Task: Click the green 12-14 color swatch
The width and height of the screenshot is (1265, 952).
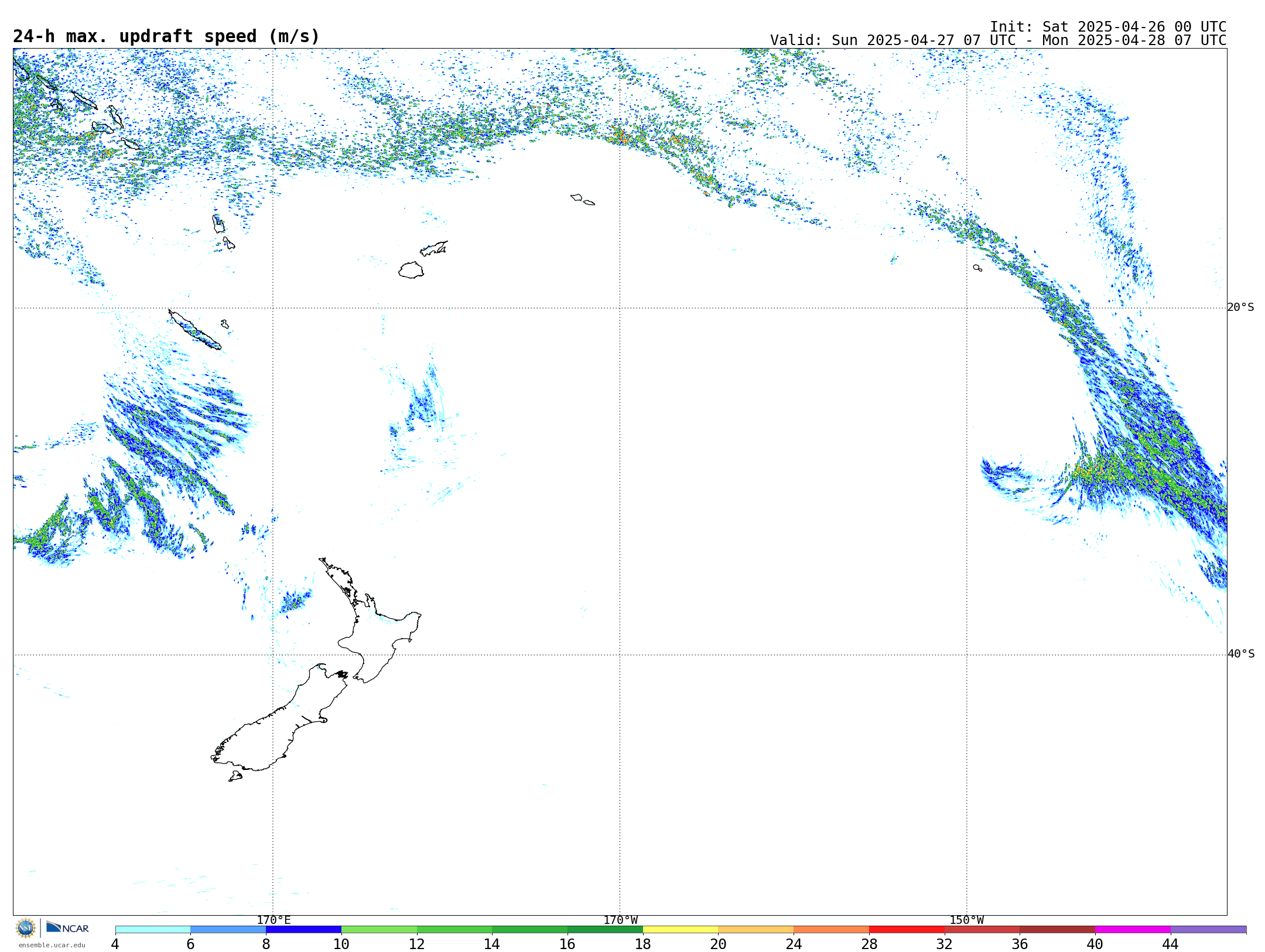Action: tap(454, 930)
